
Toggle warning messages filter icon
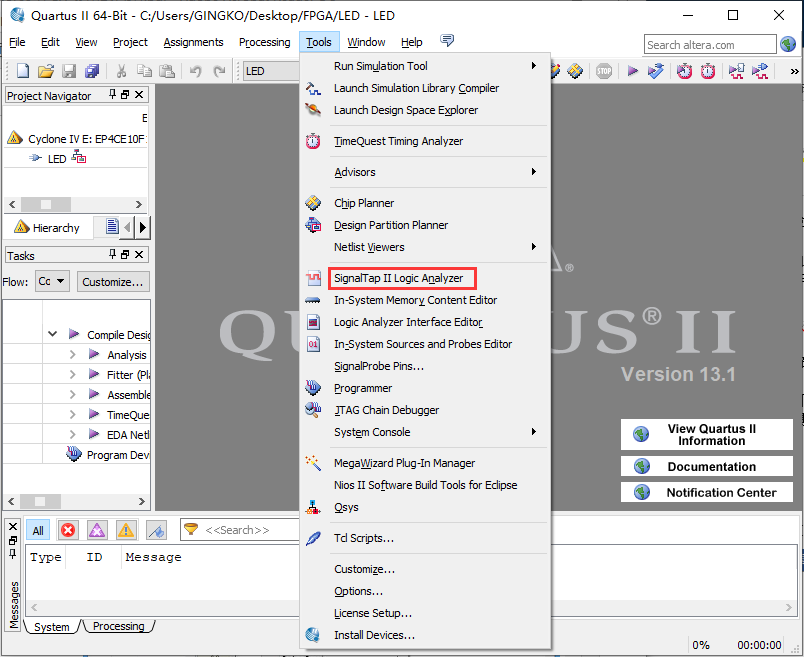126,531
